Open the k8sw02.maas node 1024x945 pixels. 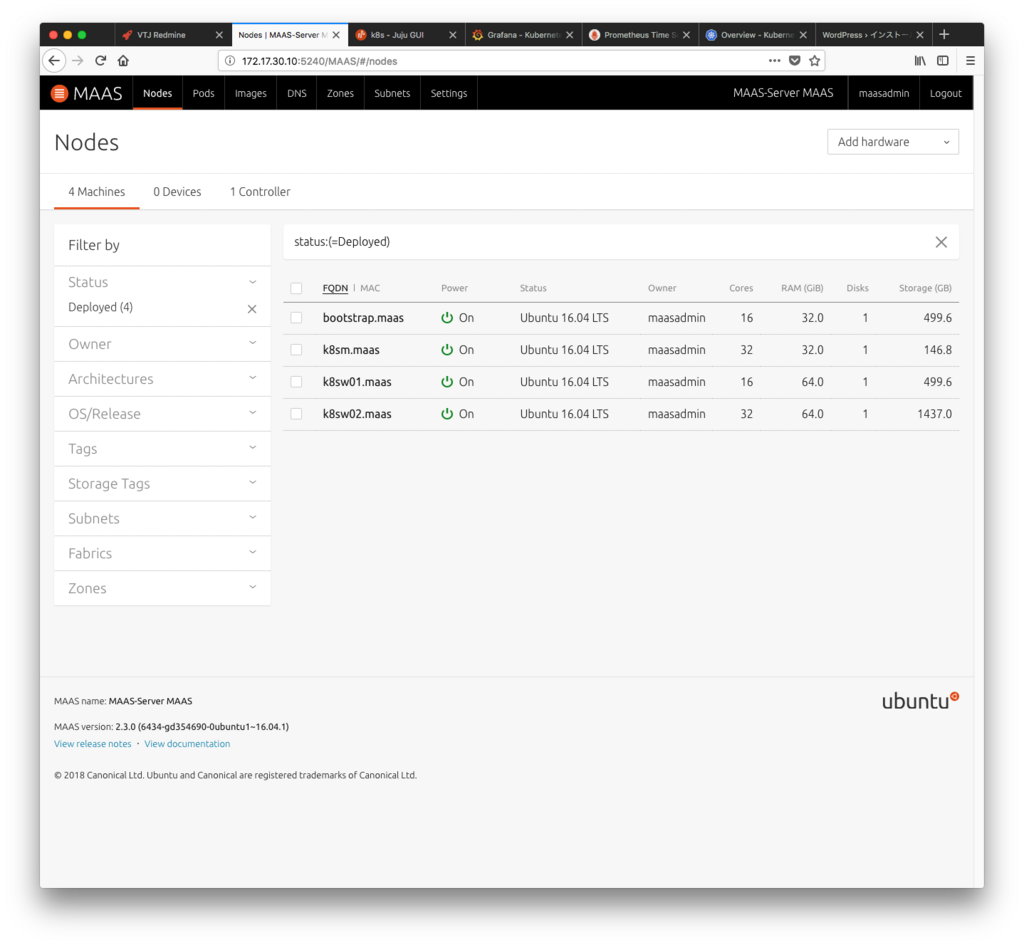coord(357,414)
